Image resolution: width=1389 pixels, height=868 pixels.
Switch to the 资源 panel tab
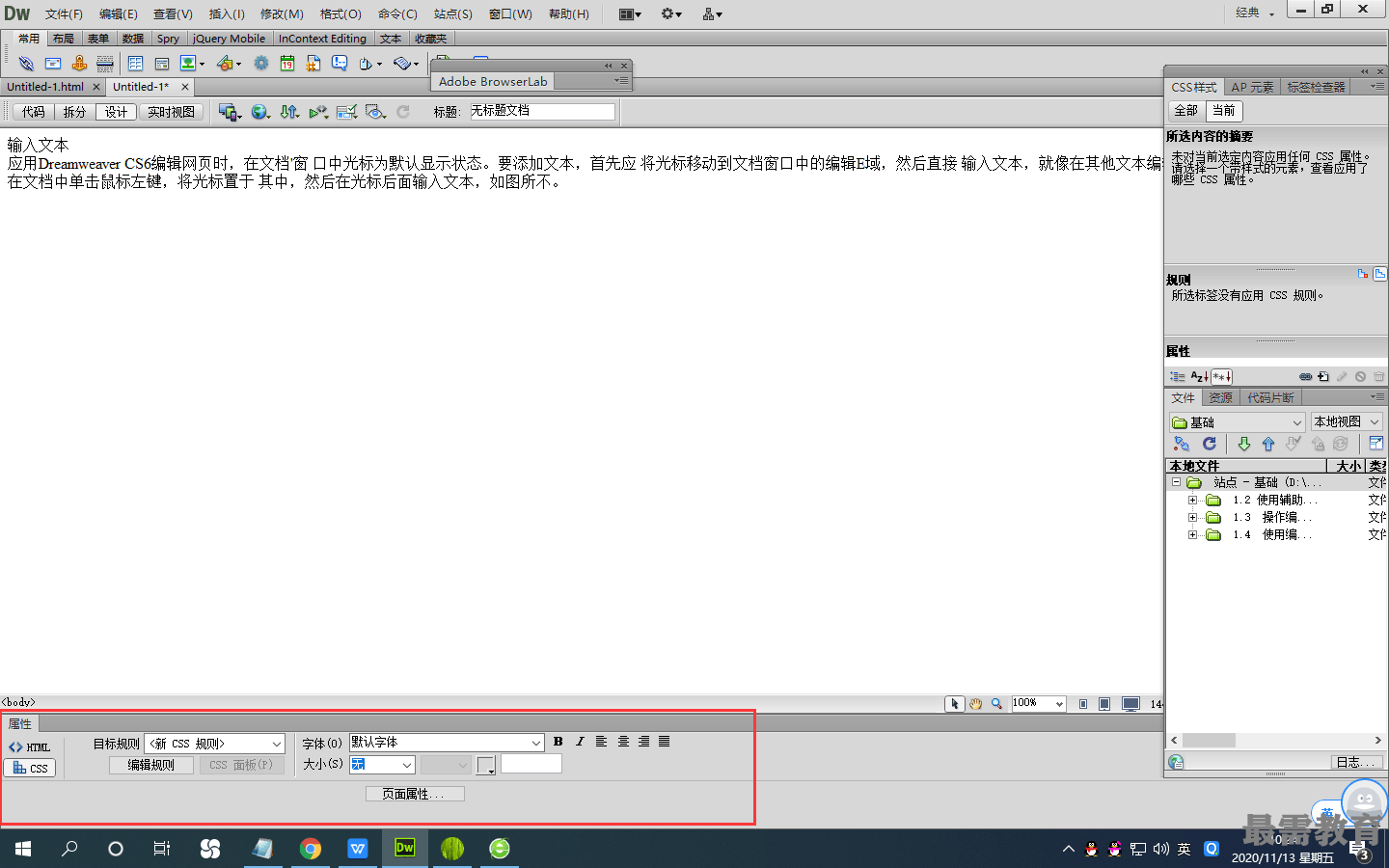coord(1220,397)
